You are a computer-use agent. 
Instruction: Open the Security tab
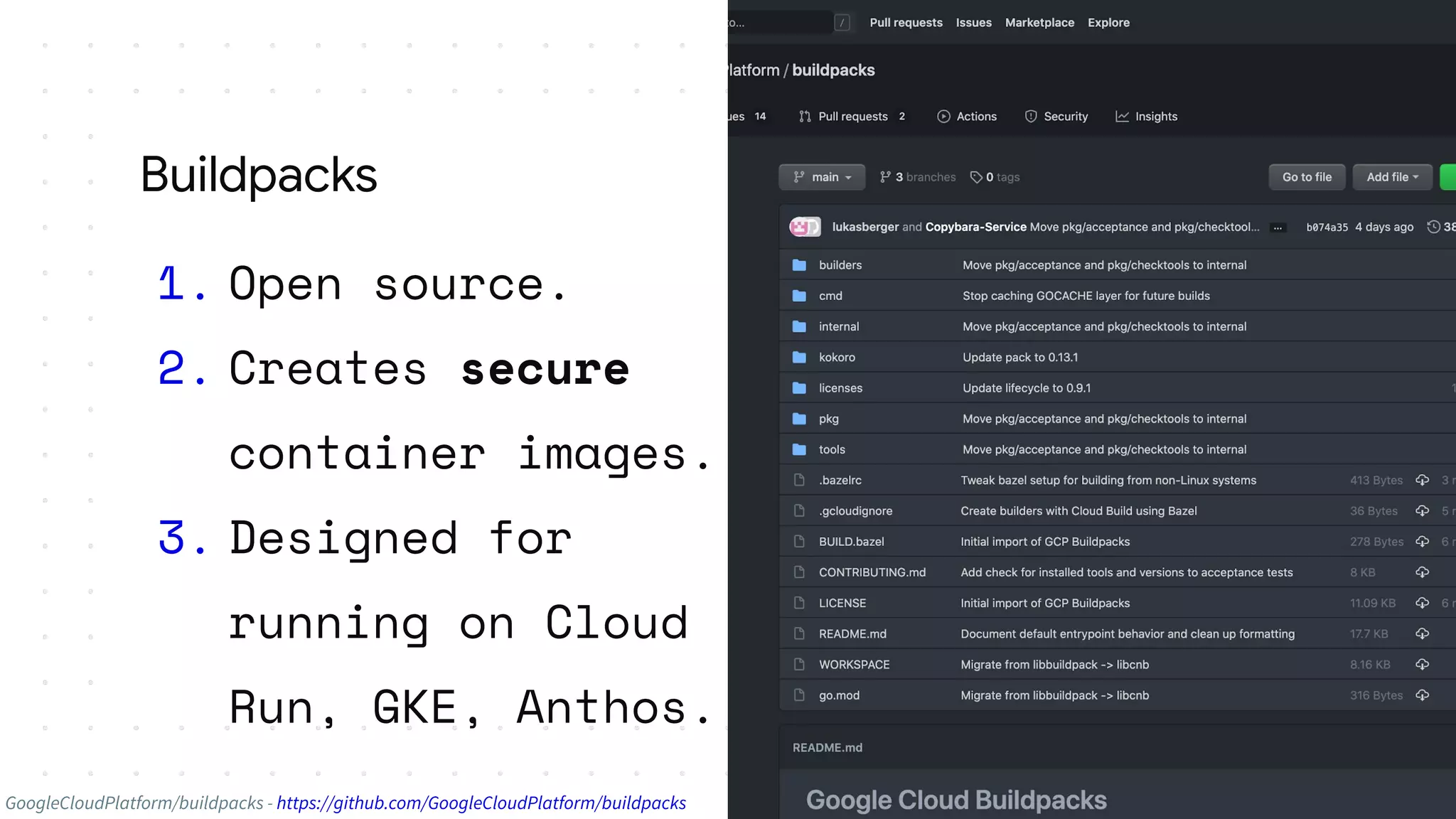[1056, 117]
